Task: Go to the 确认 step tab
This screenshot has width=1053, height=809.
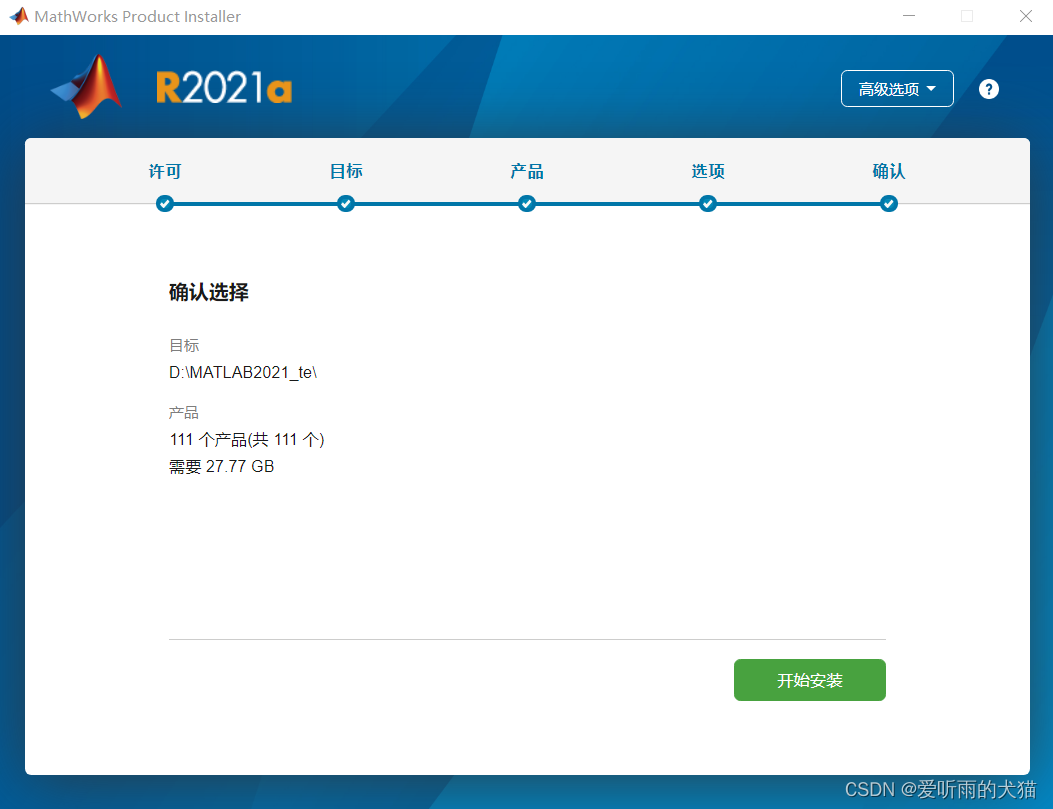Action: click(888, 171)
